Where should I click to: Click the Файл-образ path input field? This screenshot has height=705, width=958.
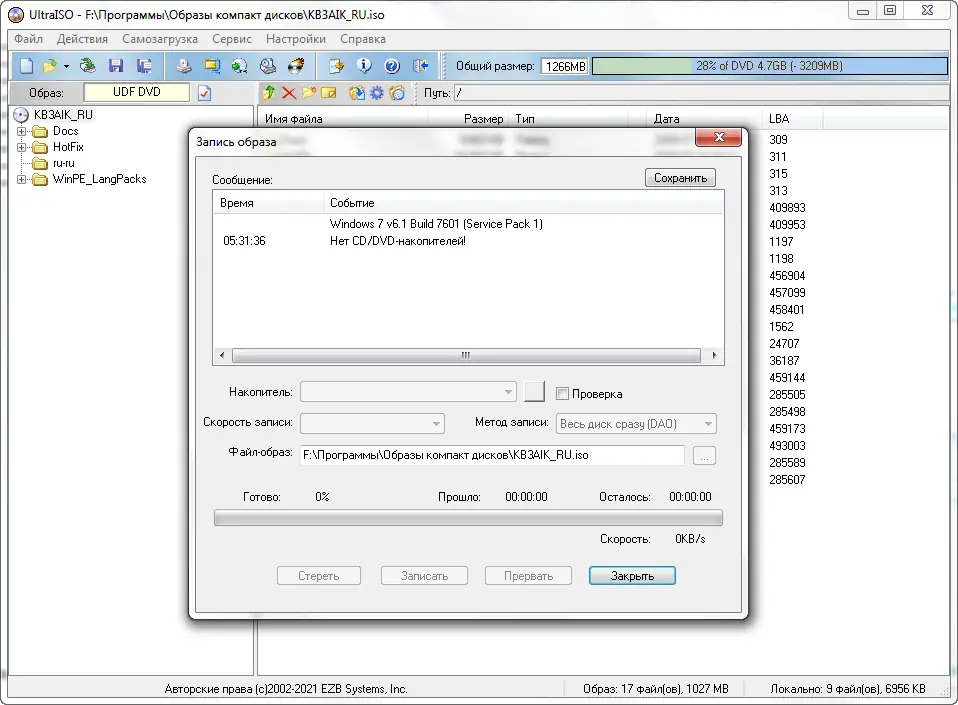point(490,455)
